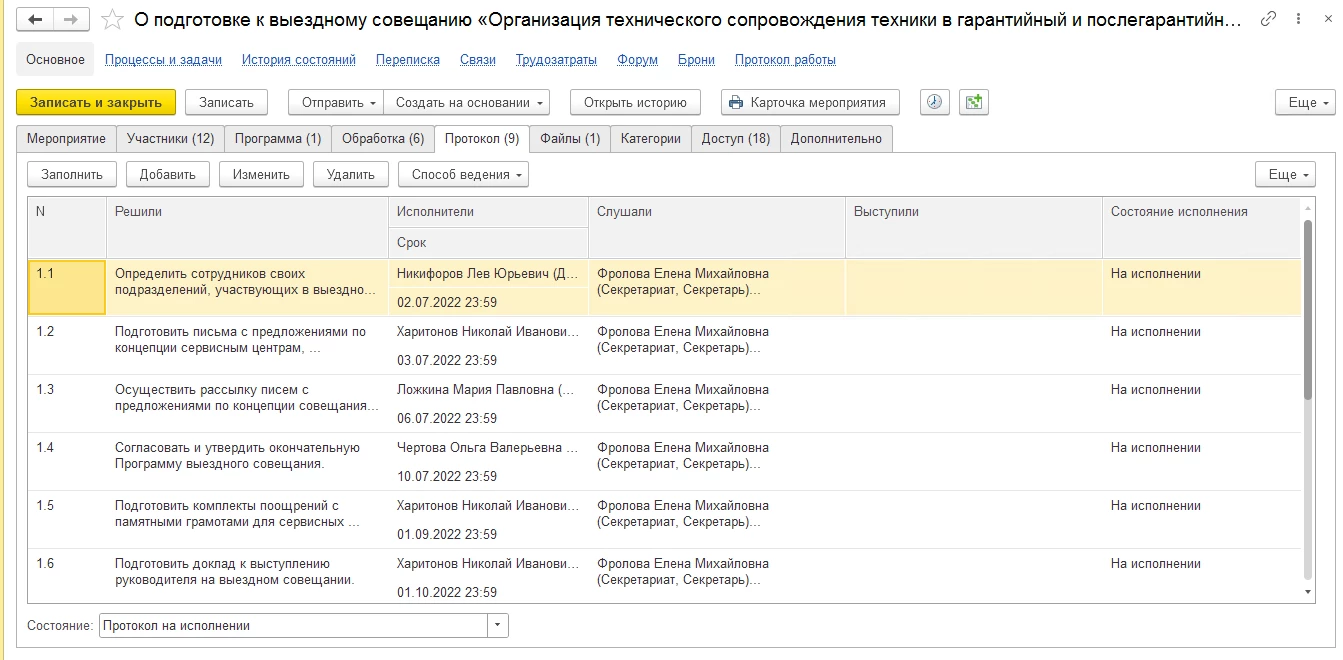Open Брони link
The width and height of the screenshot is (1343, 660).
[x=696, y=59]
